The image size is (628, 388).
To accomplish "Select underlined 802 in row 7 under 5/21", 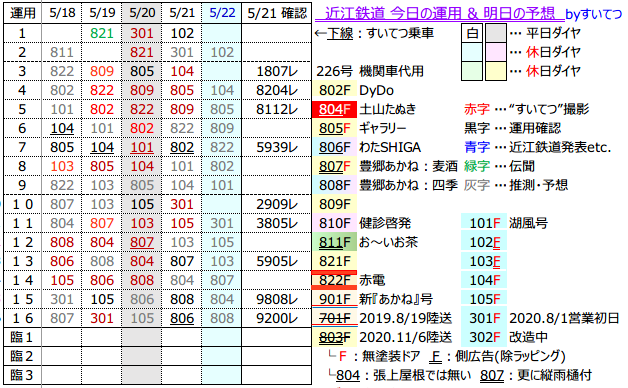I will coord(182,147).
